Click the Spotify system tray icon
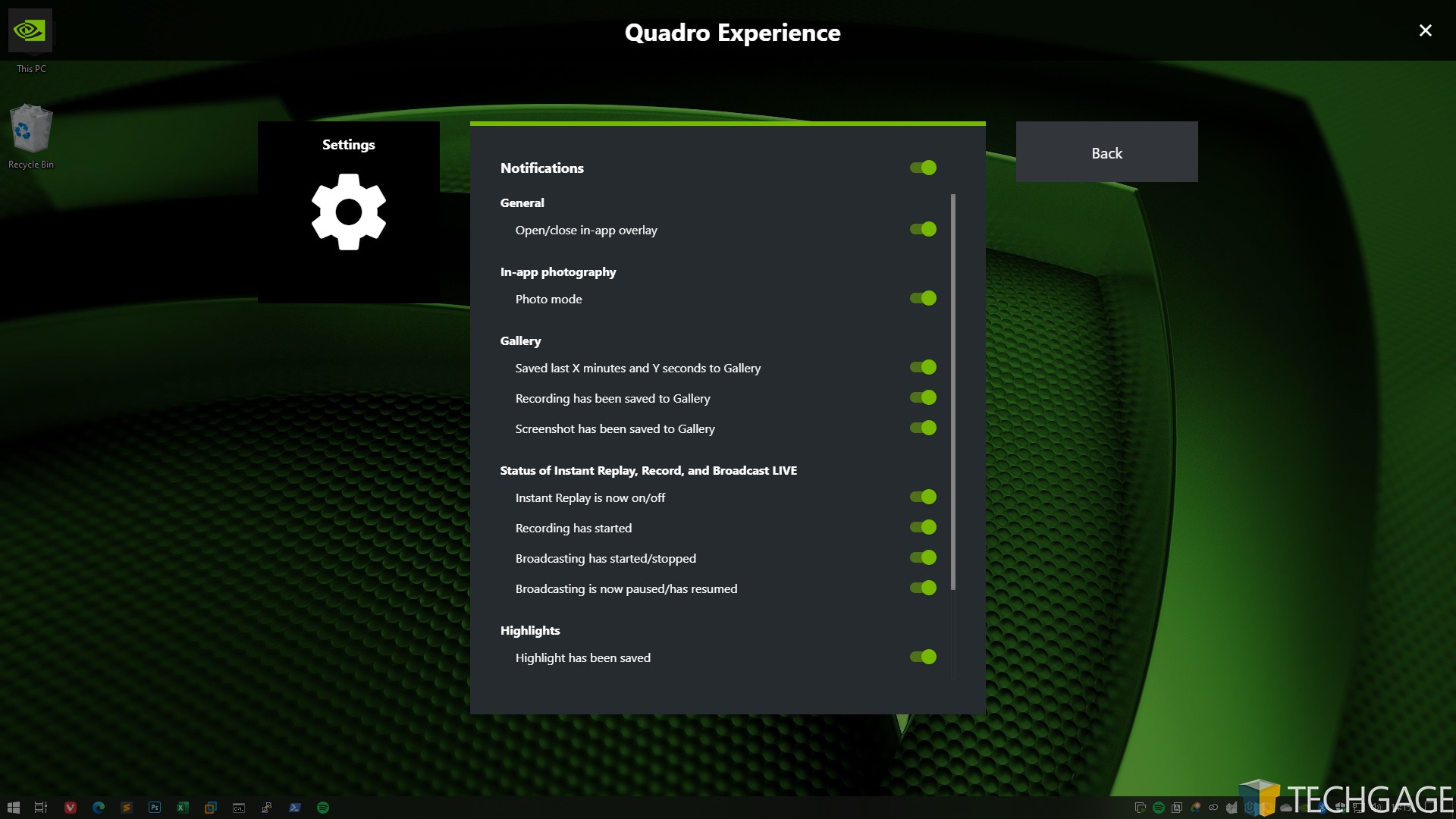The width and height of the screenshot is (1456, 819). [x=1159, y=808]
